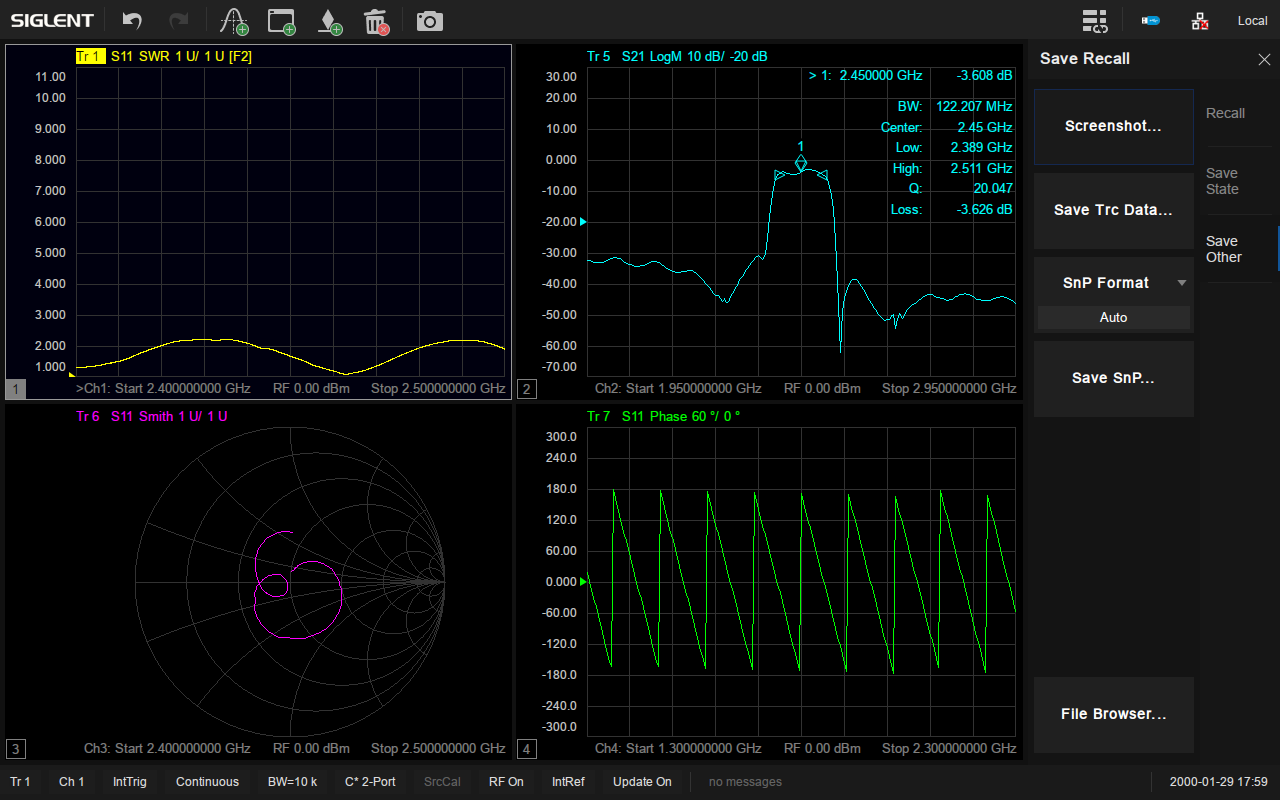This screenshot has height=800, width=1280.
Task: Toggle RF On in status bar
Action: [506, 782]
